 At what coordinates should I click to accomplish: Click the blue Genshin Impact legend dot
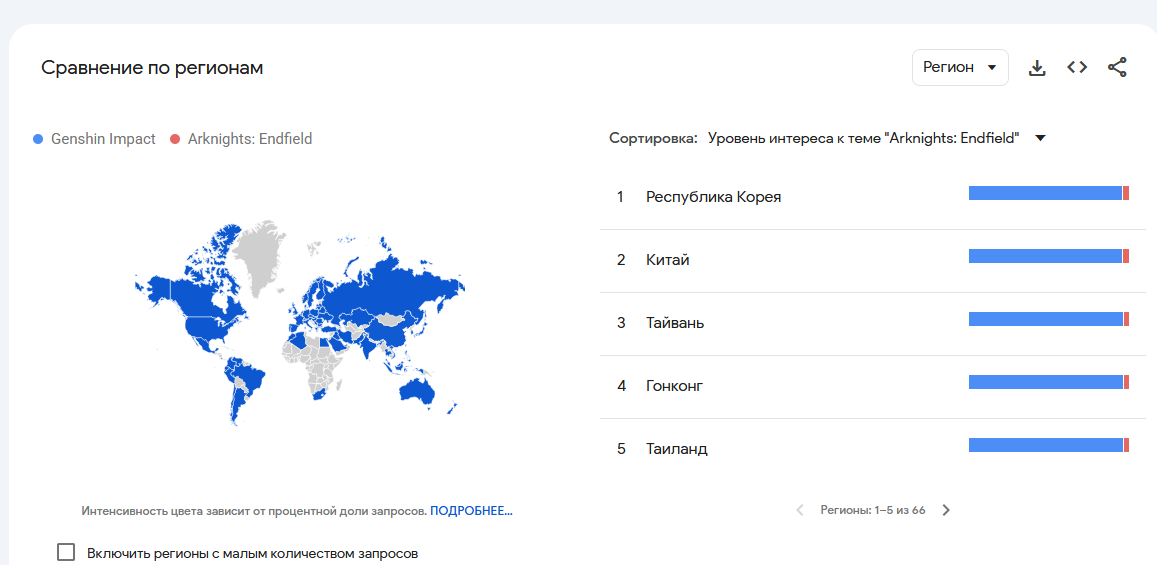(38, 139)
